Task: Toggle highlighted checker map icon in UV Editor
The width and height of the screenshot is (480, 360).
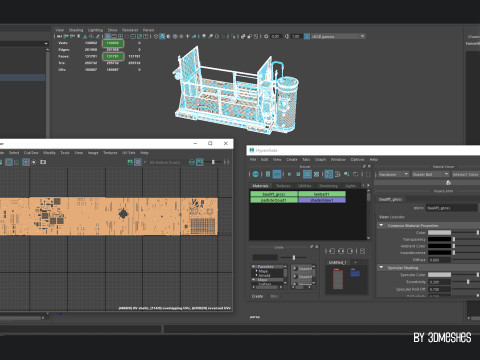Action: [138, 162]
